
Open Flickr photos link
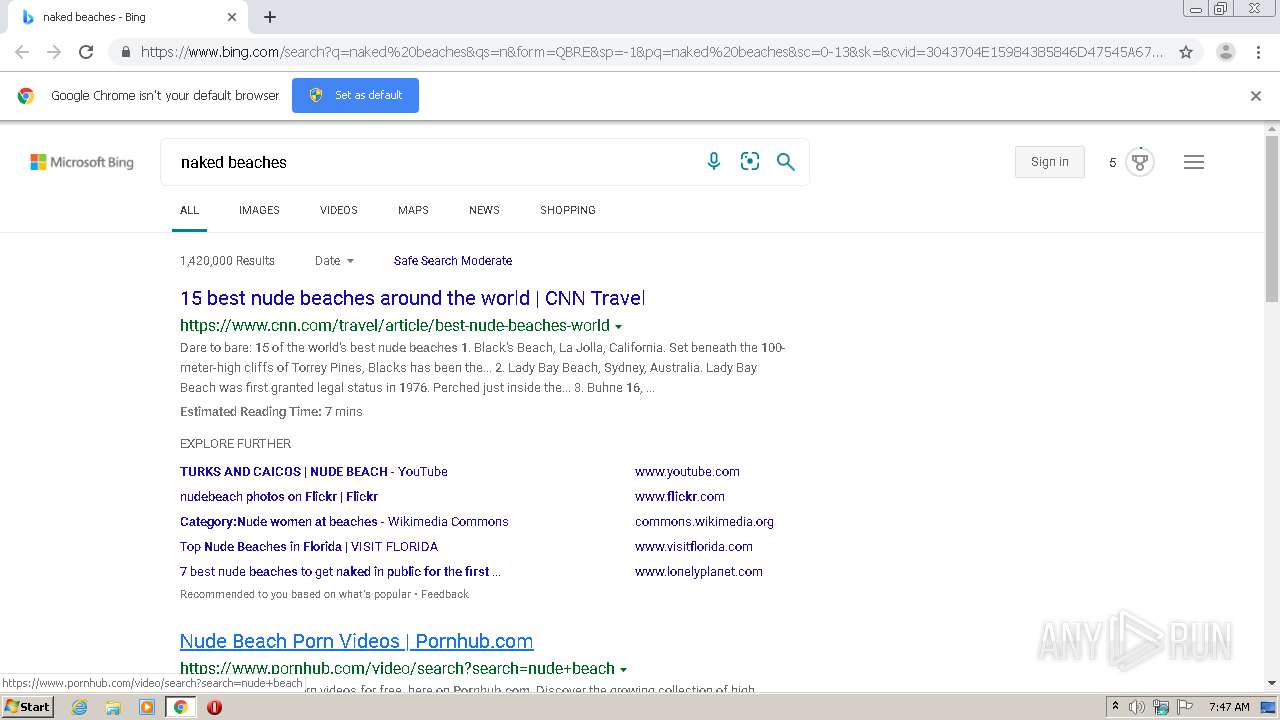(279, 497)
